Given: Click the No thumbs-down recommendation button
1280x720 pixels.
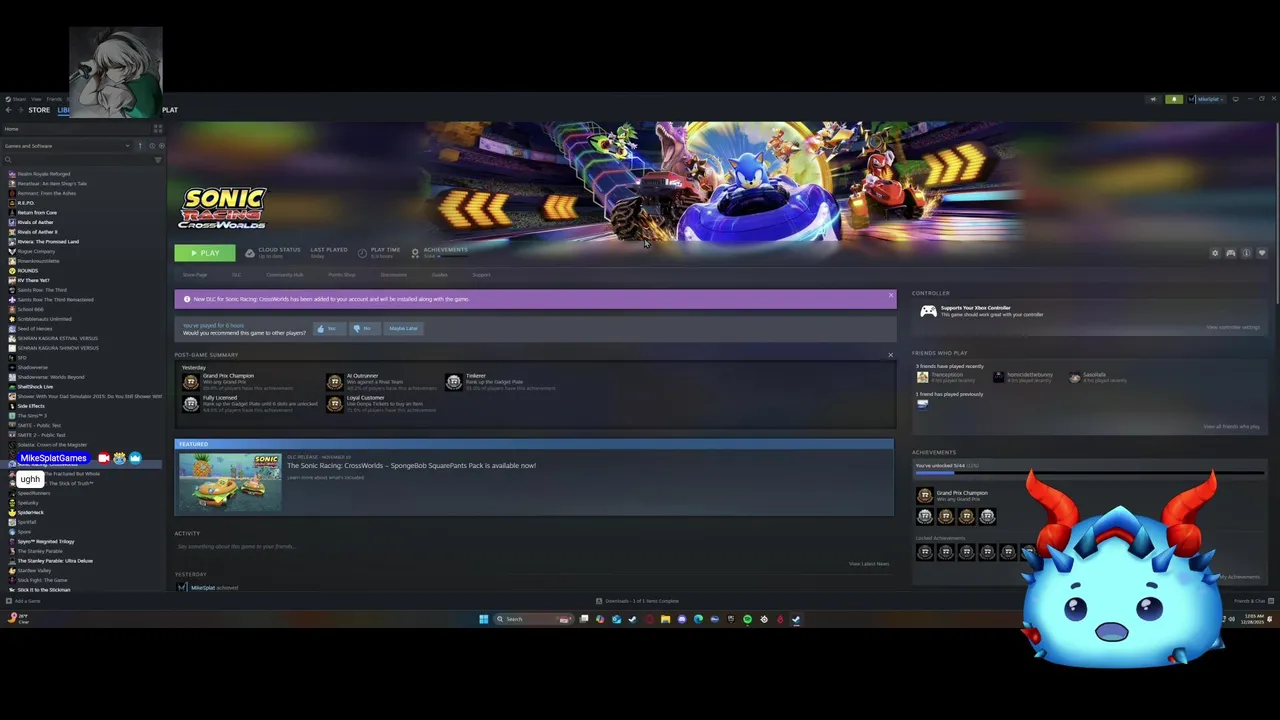Looking at the screenshot, I should pos(363,328).
